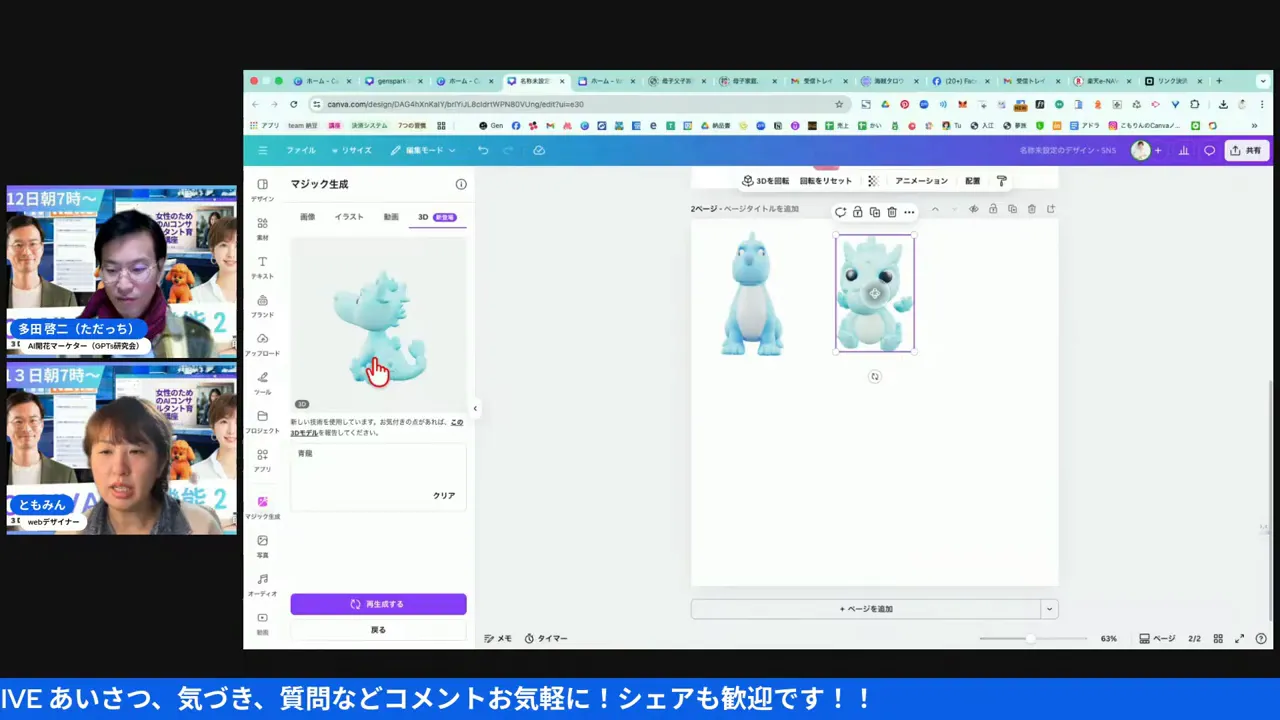Switch to the 動画 generation tab
The width and height of the screenshot is (1280, 720).
(390, 217)
